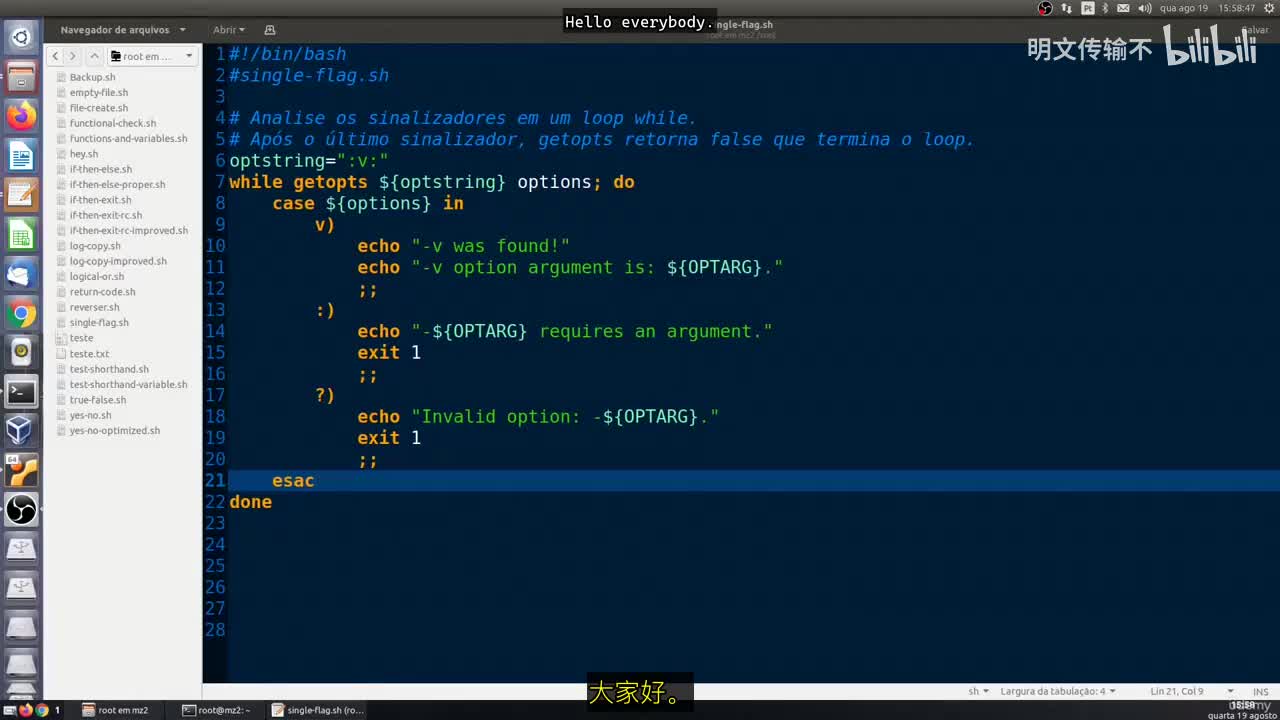Open LibreOffice Calc from the dock
The width and height of the screenshot is (1280, 720).
(x=21, y=235)
